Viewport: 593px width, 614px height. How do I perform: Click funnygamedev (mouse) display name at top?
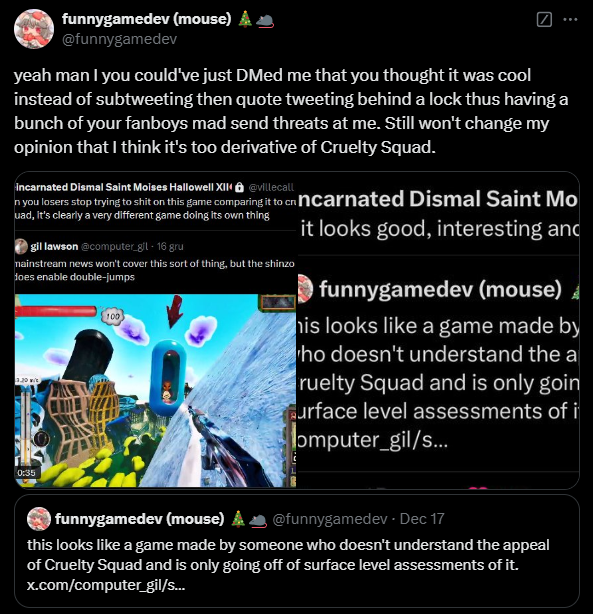146,18
